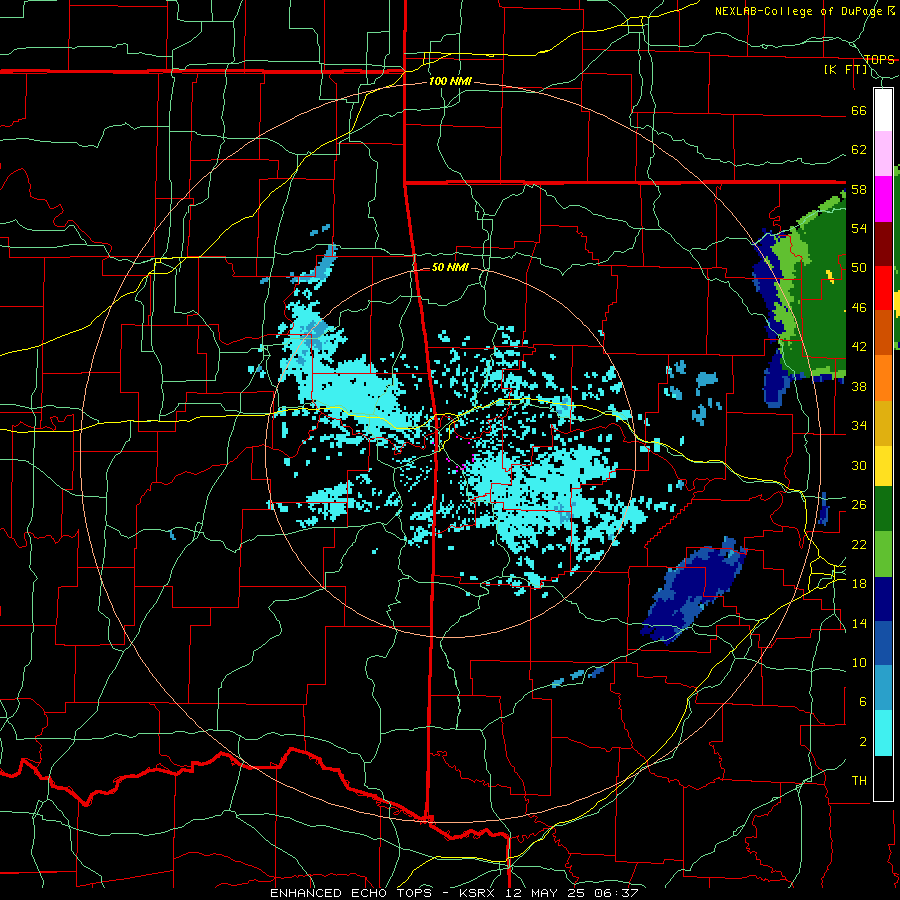The height and width of the screenshot is (900, 900).
Task: Select the gold swatch in the color scale
Action: 883,423
